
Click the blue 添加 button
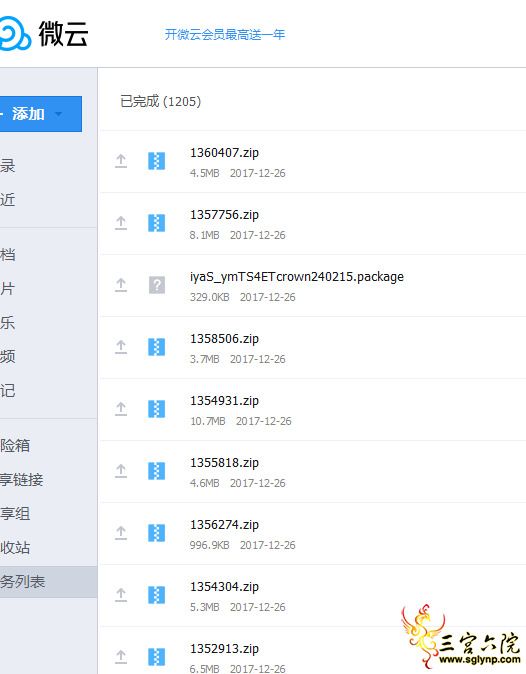coord(41,114)
